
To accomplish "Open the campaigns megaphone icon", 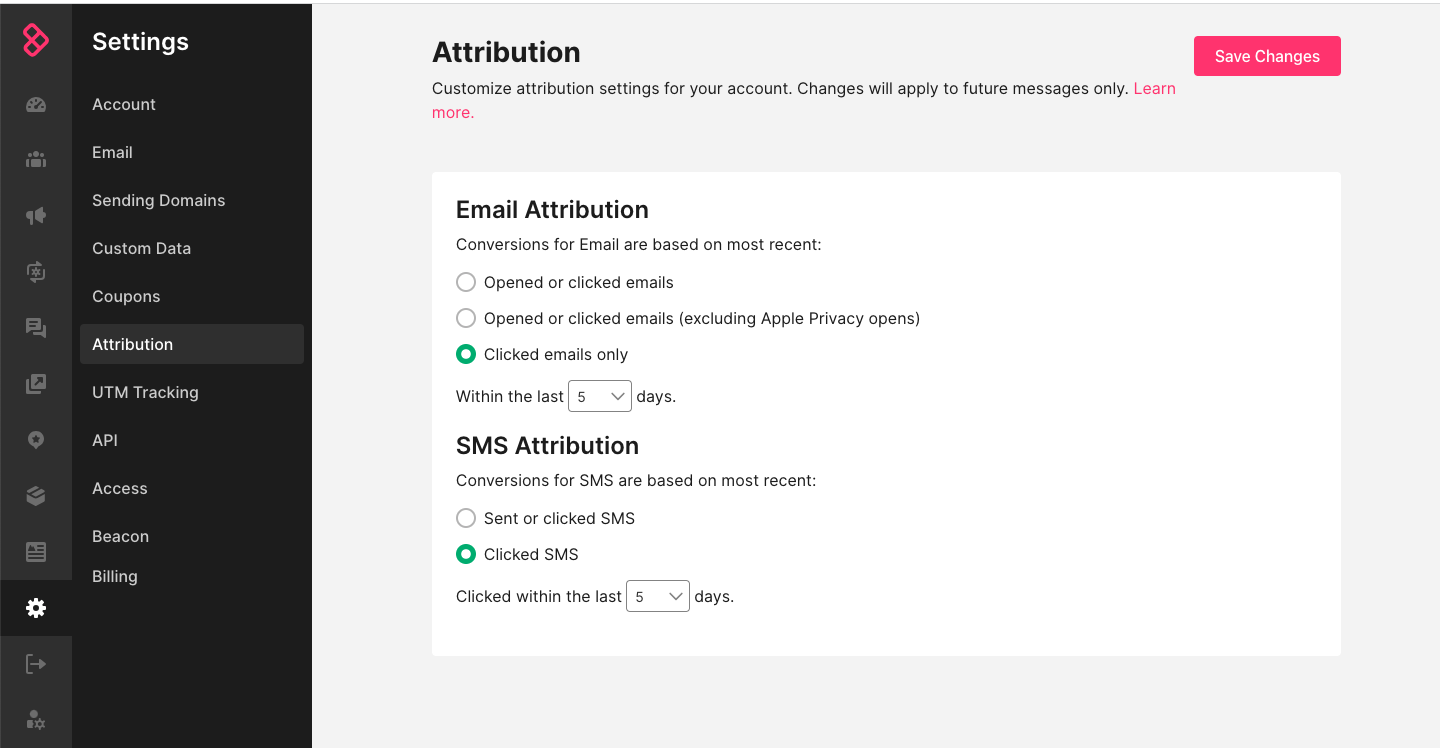I will coord(36,215).
